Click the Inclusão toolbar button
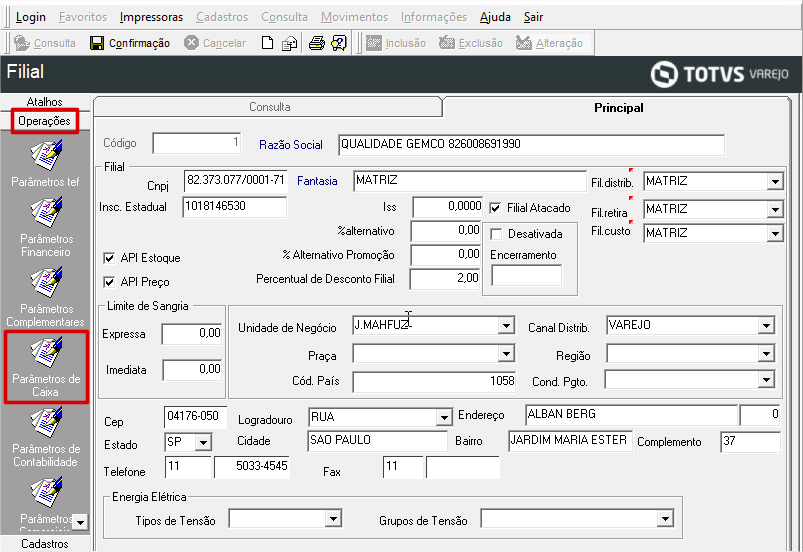 click(396, 43)
